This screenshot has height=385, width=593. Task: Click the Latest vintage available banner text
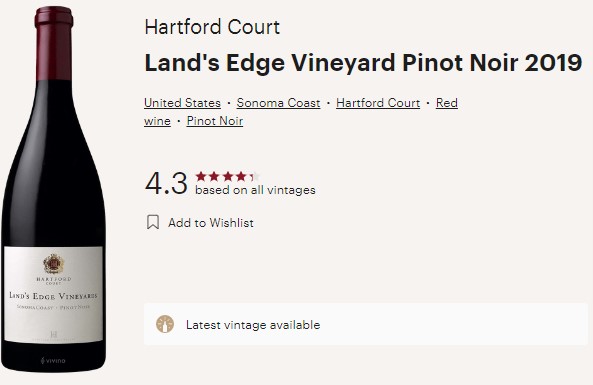pyautogui.click(x=253, y=325)
